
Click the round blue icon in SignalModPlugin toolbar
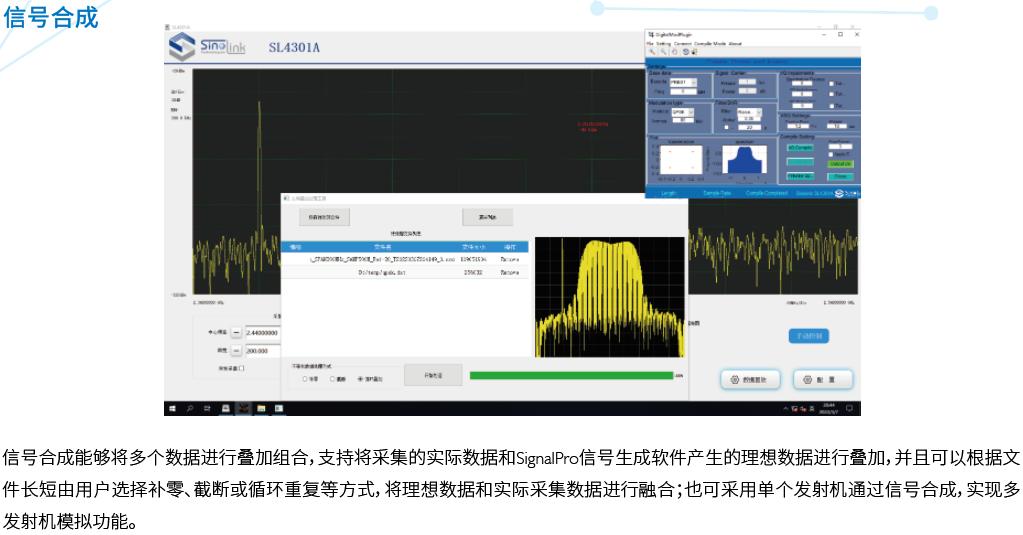point(686,52)
